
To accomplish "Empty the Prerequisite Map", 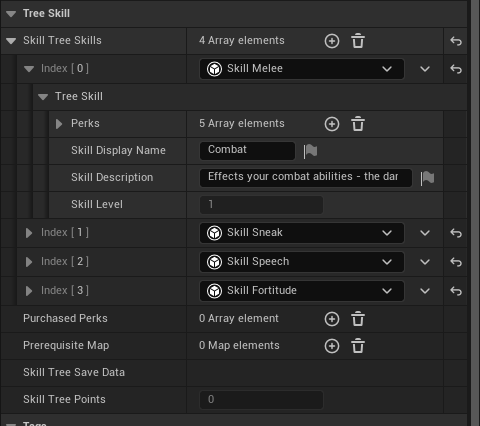I will pyautogui.click(x=358, y=346).
